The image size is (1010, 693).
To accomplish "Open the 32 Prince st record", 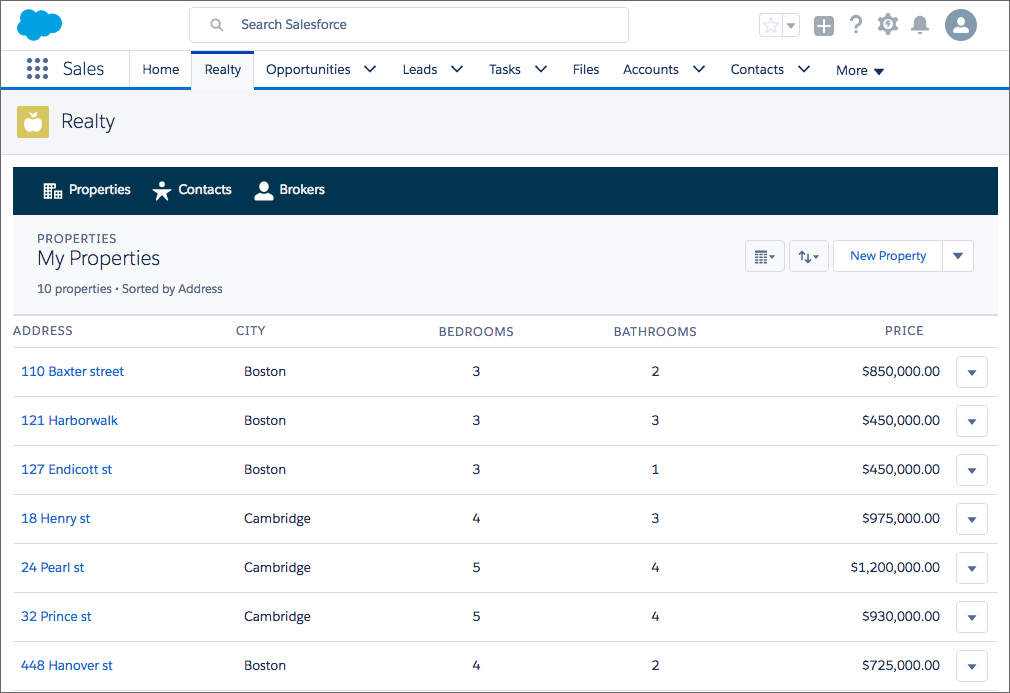I will (56, 616).
